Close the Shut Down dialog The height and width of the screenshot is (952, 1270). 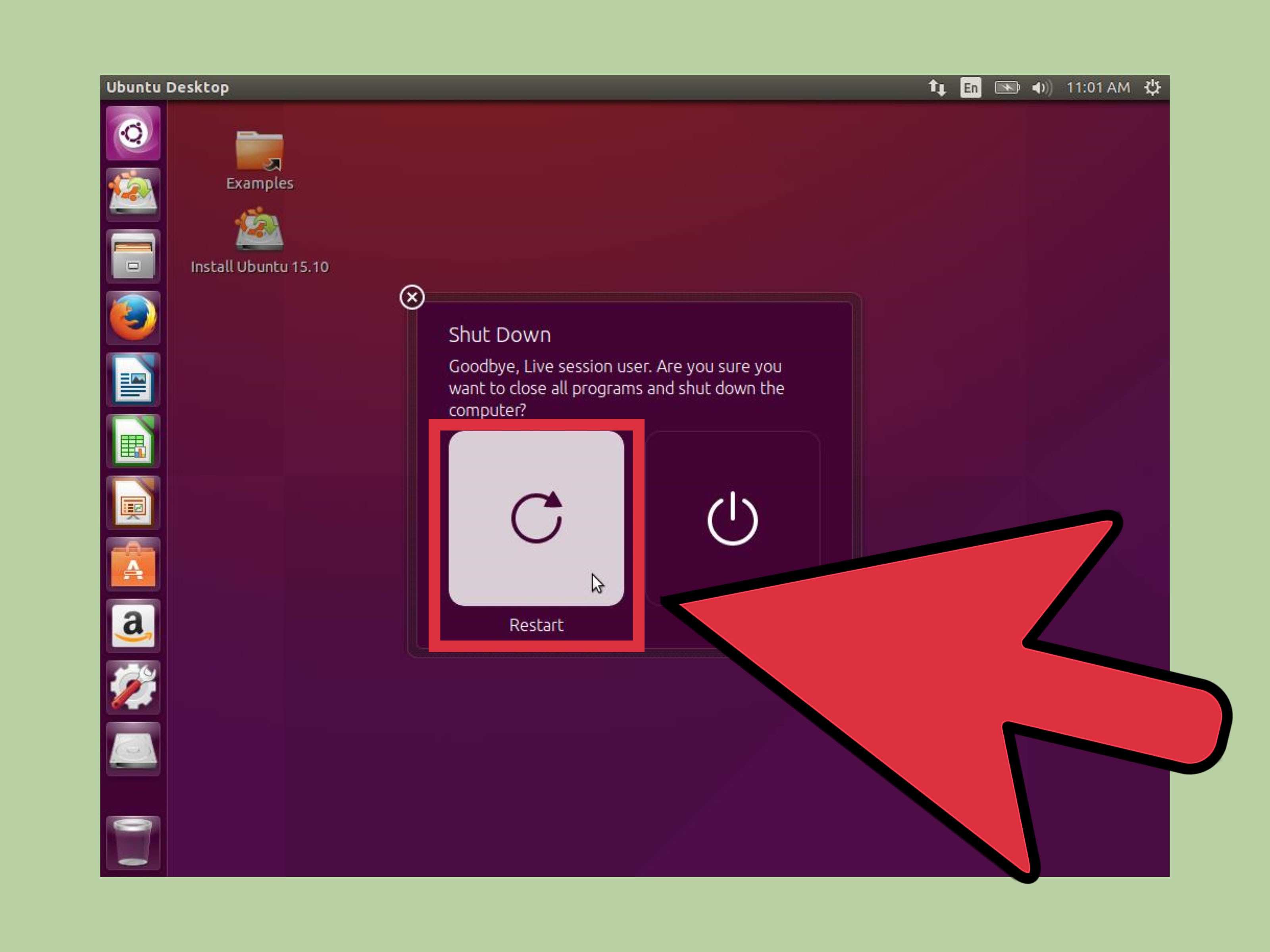pyautogui.click(x=412, y=297)
